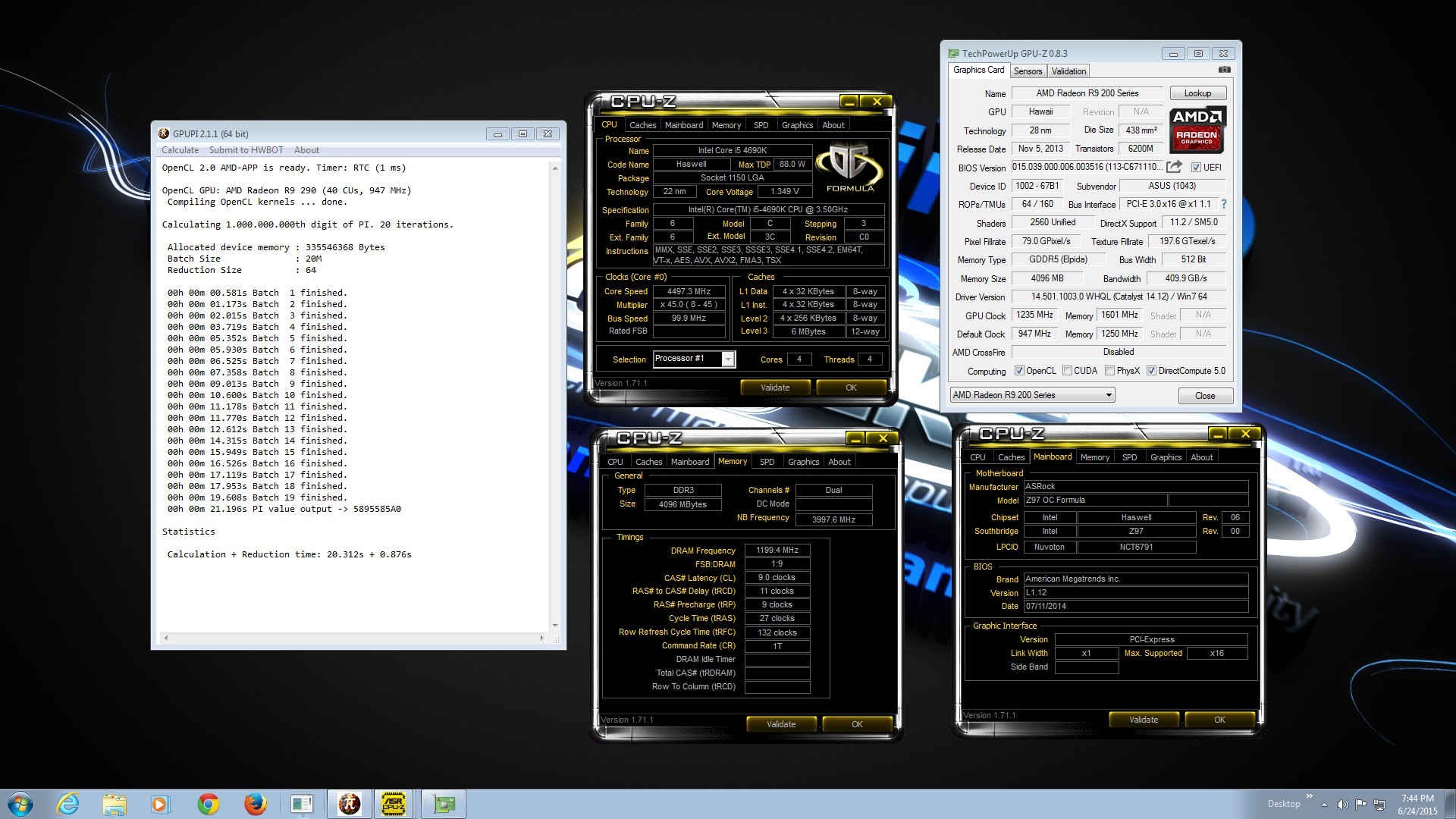The height and width of the screenshot is (819, 1456).
Task: Open the Processor #1 selection dropdown
Action: pos(694,359)
